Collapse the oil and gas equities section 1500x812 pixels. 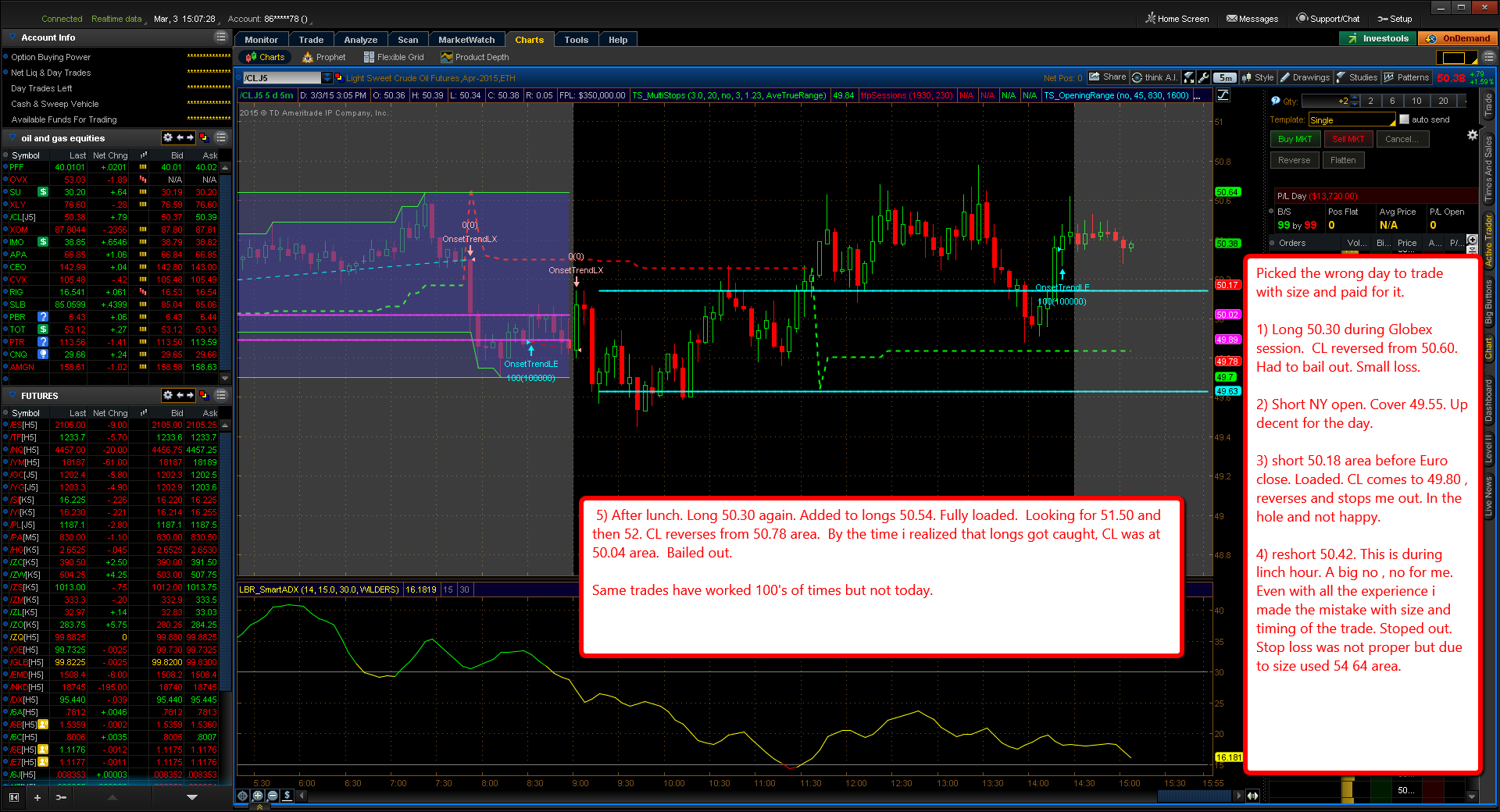point(12,137)
